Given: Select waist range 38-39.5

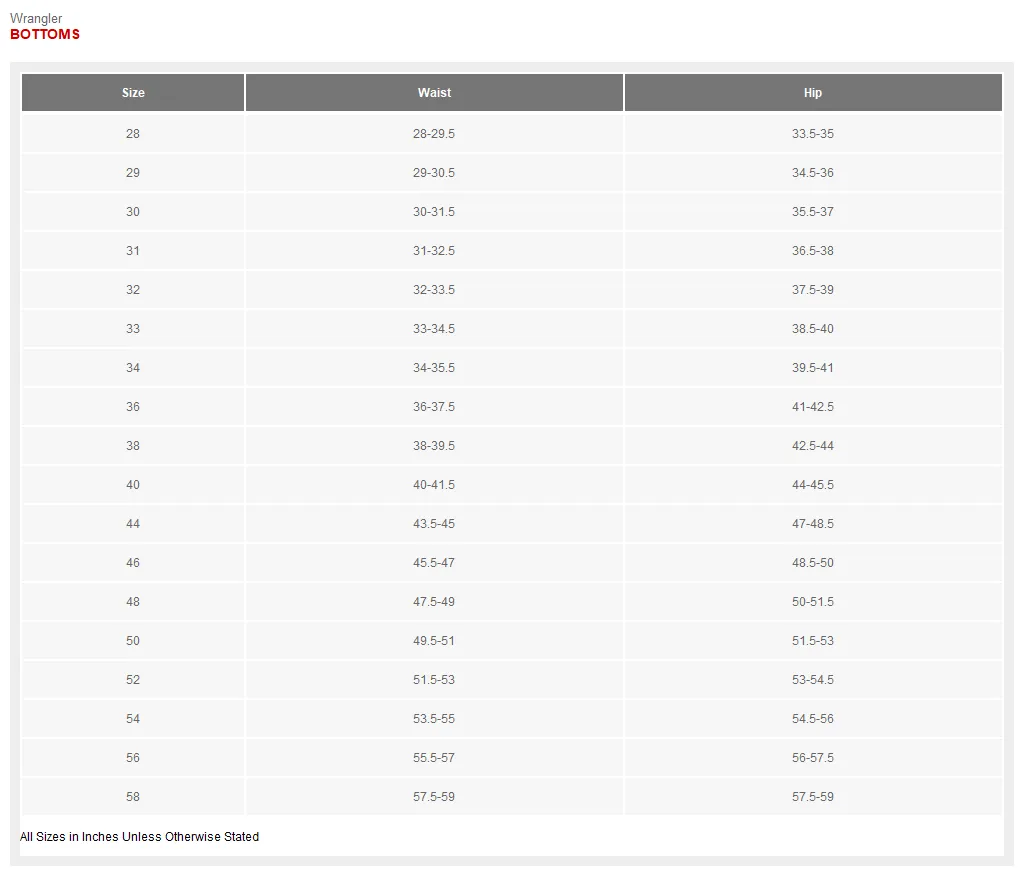Looking at the screenshot, I should (434, 446).
